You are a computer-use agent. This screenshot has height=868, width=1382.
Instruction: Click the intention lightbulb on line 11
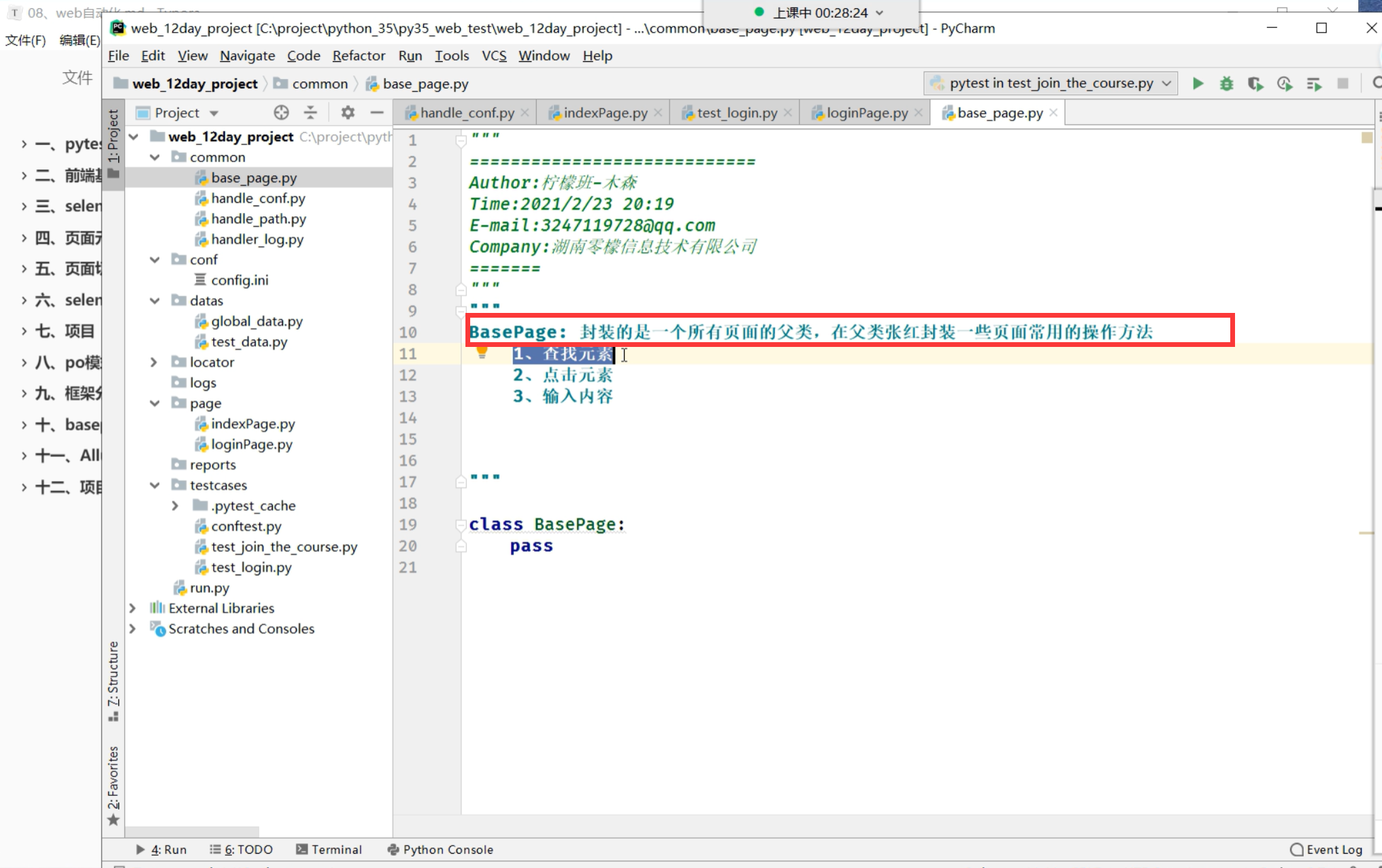[x=482, y=352]
